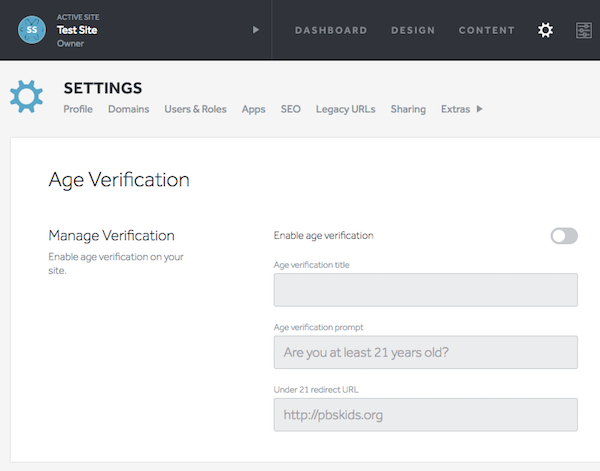Show more settings tabs after Extras
Viewport: 600px width, 471px height.
[x=479, y=109]
